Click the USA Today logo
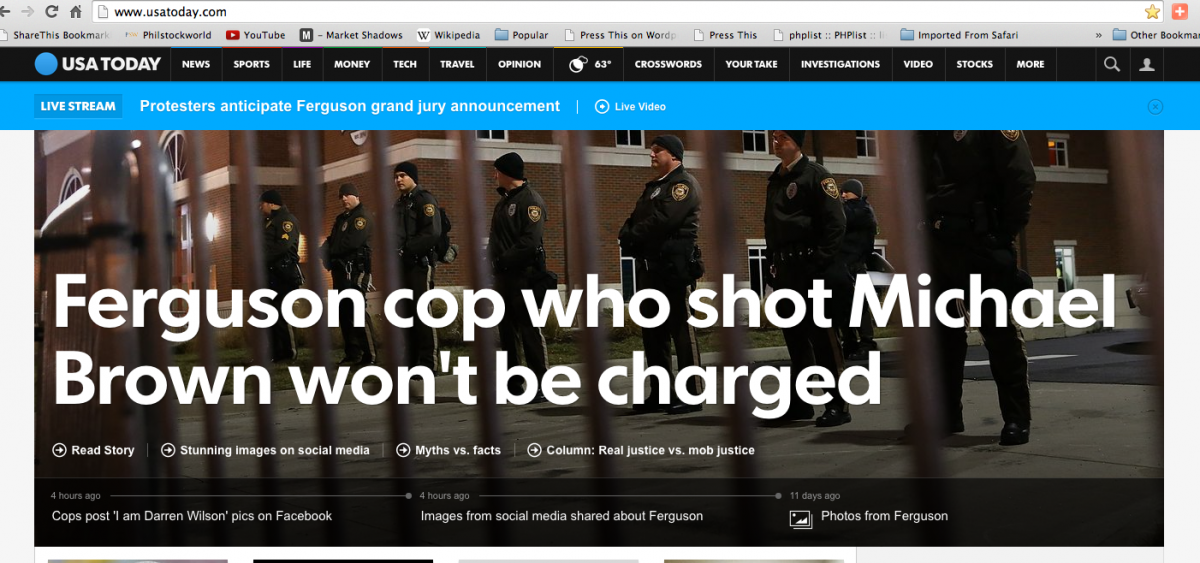Viewport: 1200px width, 563px height. click(97, 64)
